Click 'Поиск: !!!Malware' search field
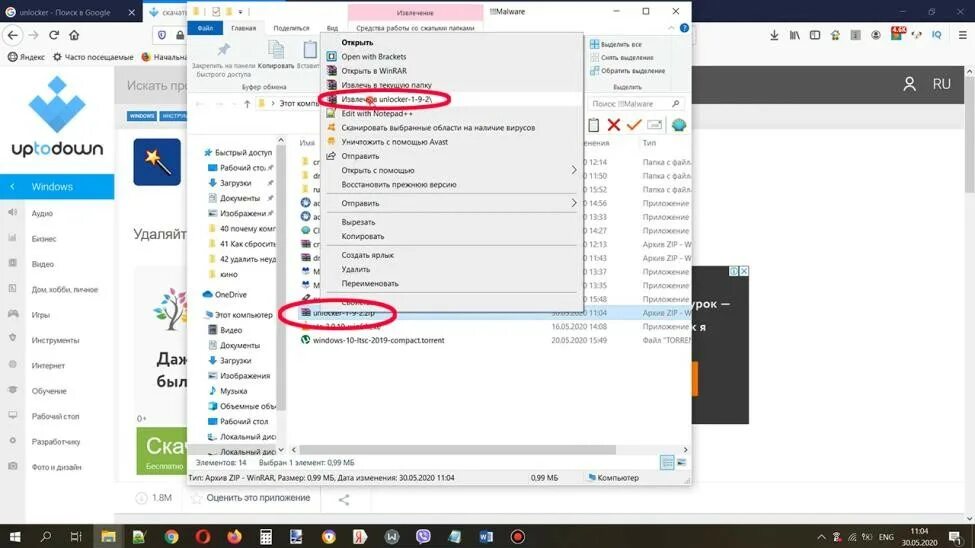This screenshot has width=975, height=548. (634, 103)
